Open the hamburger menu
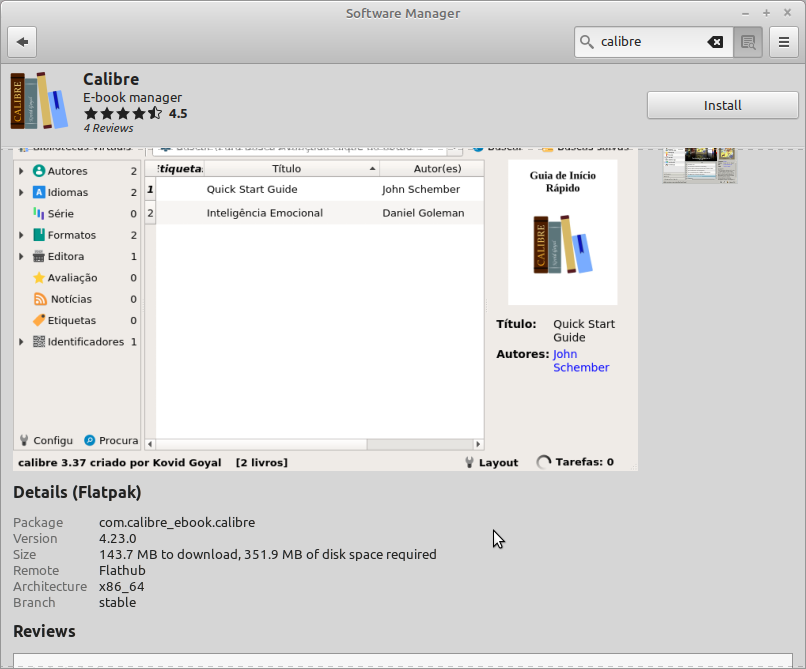 click(x=783, y=42)
